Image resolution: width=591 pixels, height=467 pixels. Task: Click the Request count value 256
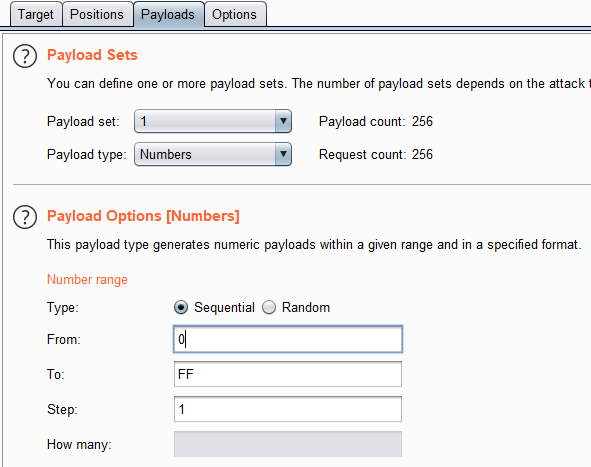click(422, 154)
